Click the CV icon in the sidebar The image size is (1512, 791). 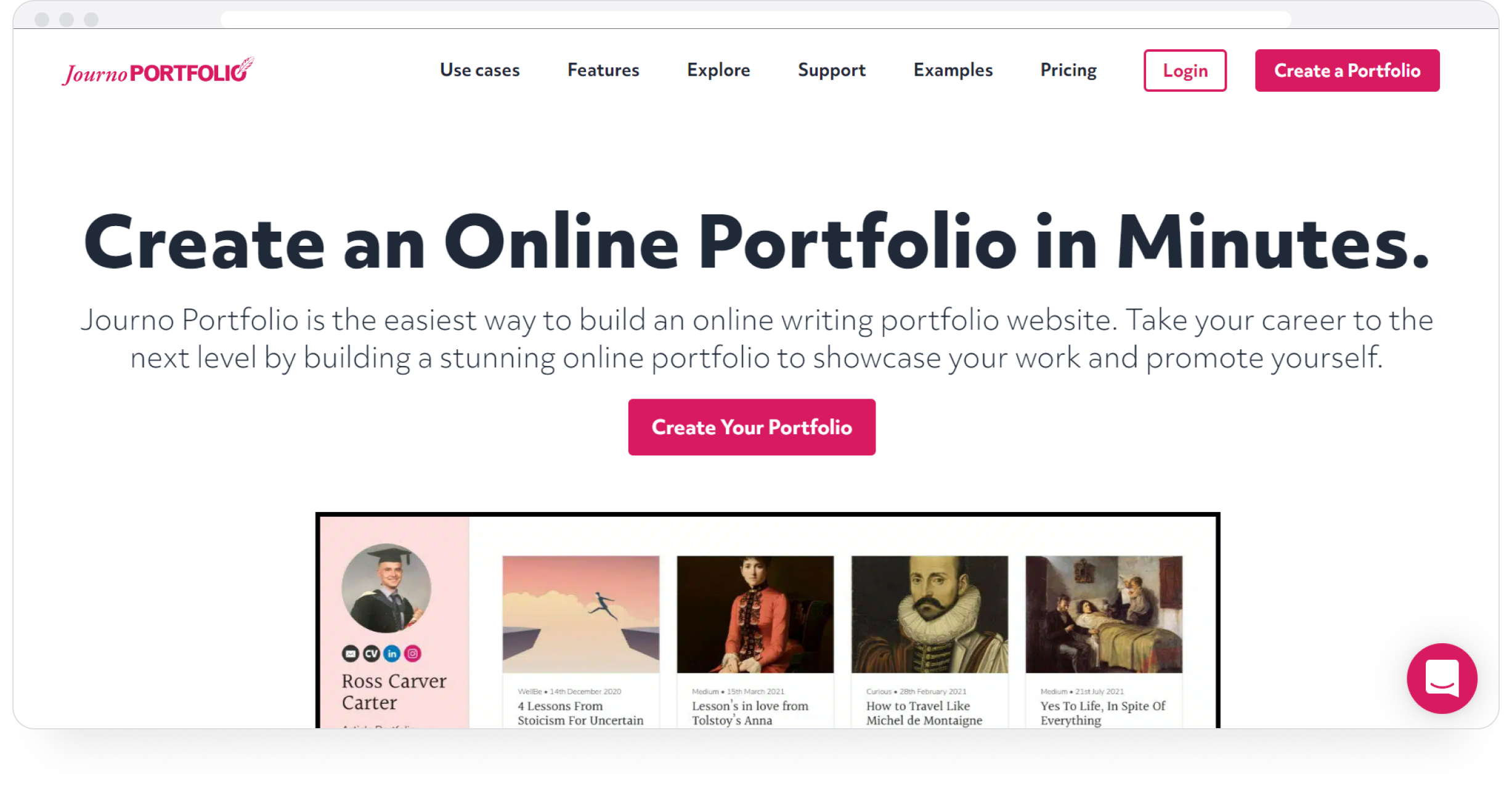coord(372,654)
